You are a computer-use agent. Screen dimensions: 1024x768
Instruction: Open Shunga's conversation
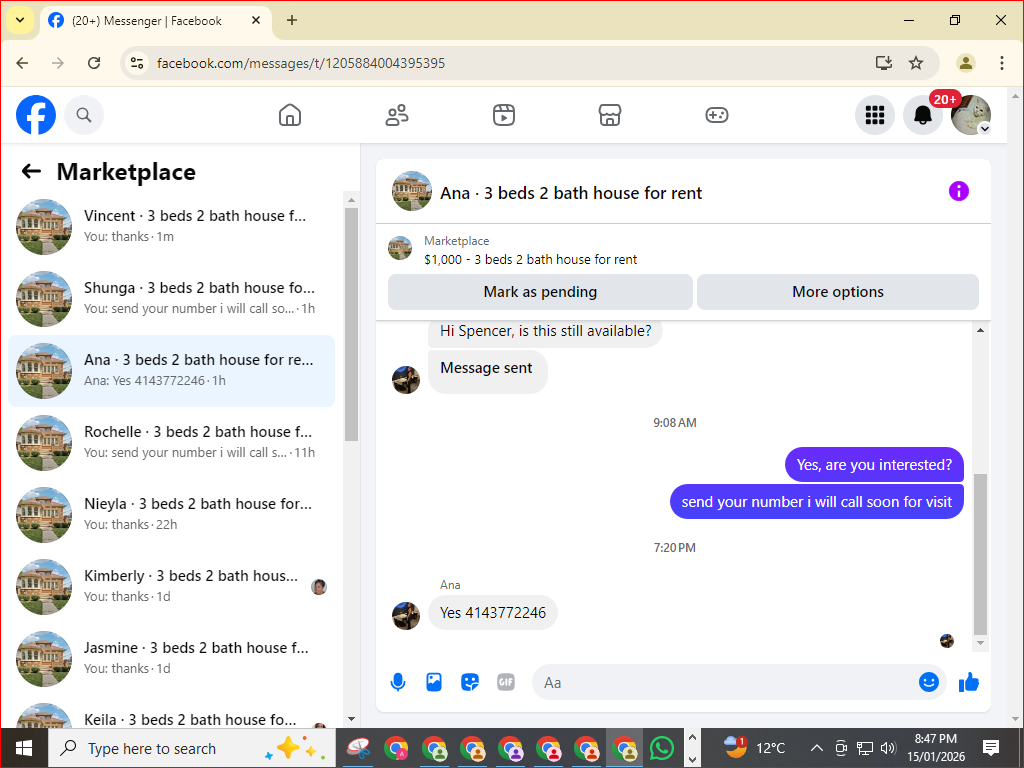click(x=172, y=298)
